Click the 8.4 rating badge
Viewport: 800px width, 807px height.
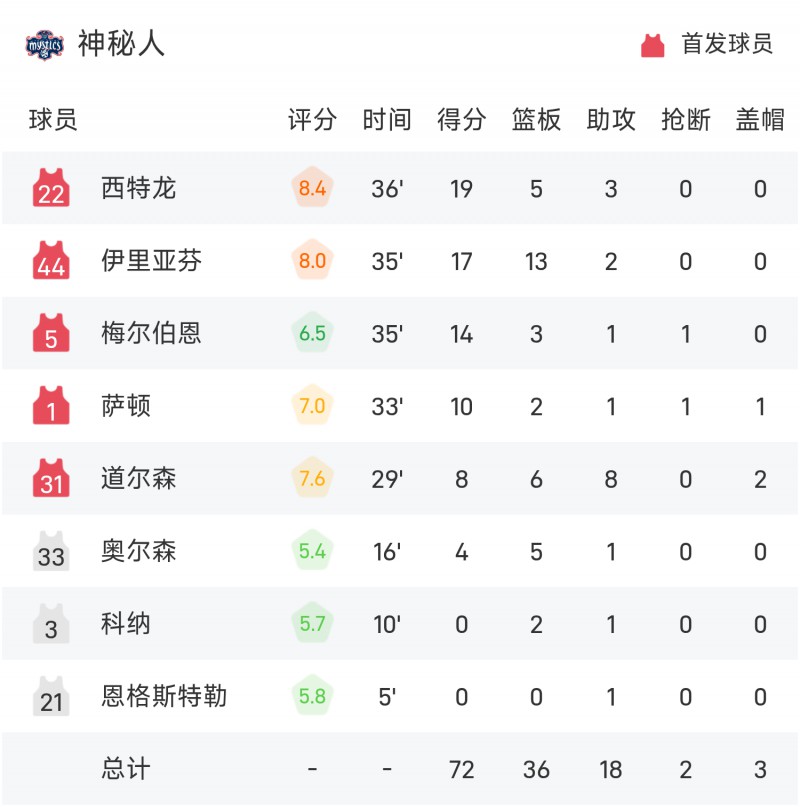(312, 187)
